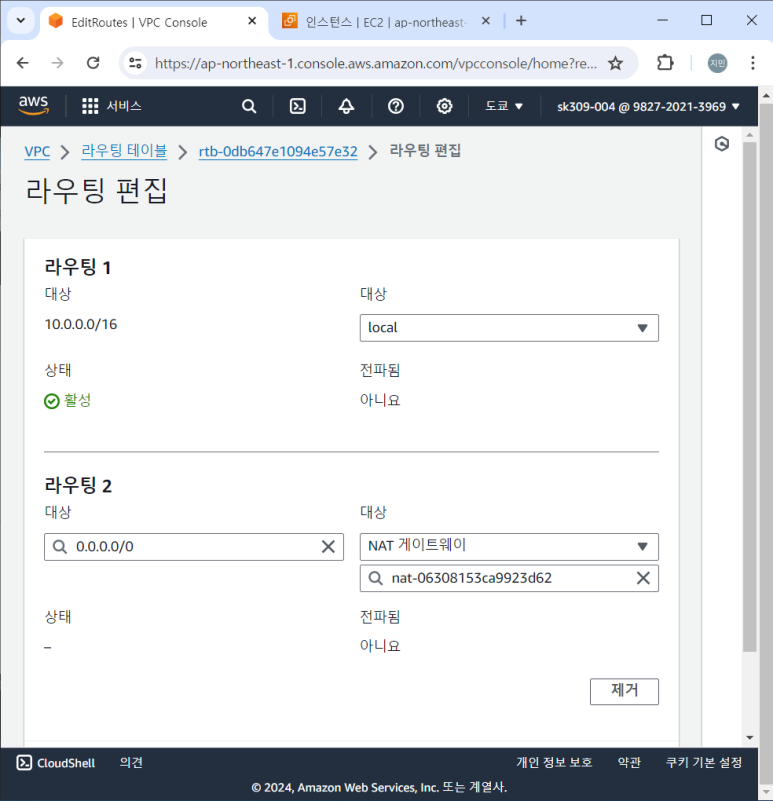Click the inner page vertical scrollbar
The image size is (773, 801).
pos(749,397)
